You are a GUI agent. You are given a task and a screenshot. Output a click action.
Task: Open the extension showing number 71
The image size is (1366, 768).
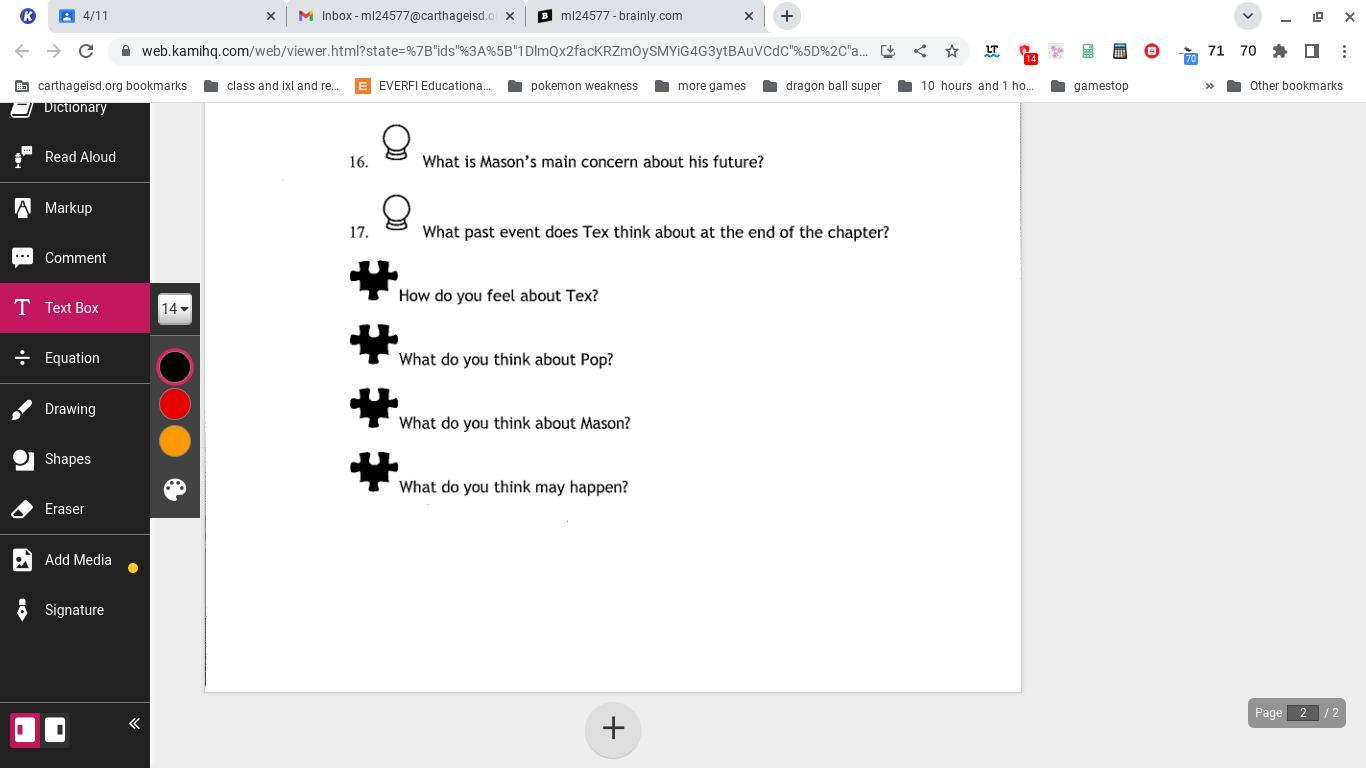(1216, 51)
